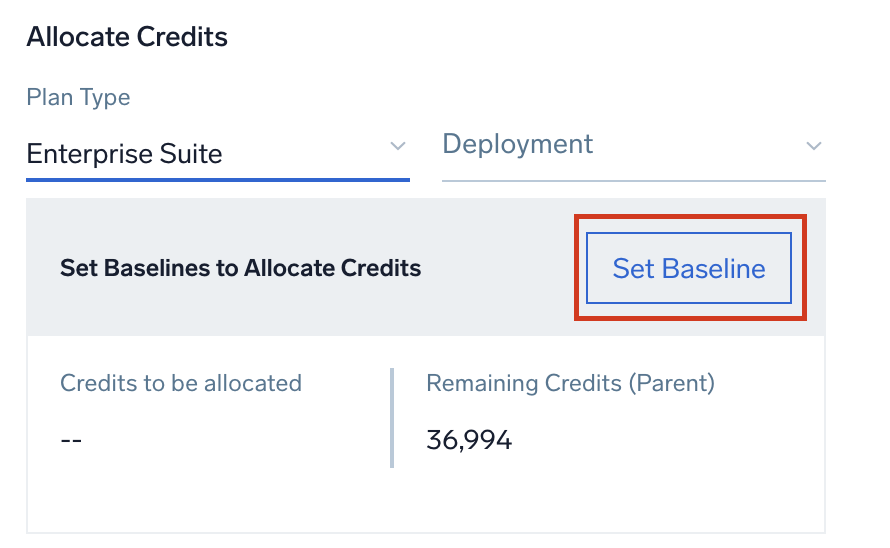Click the 'Credits to be allocated' label

tap(181, 383)
